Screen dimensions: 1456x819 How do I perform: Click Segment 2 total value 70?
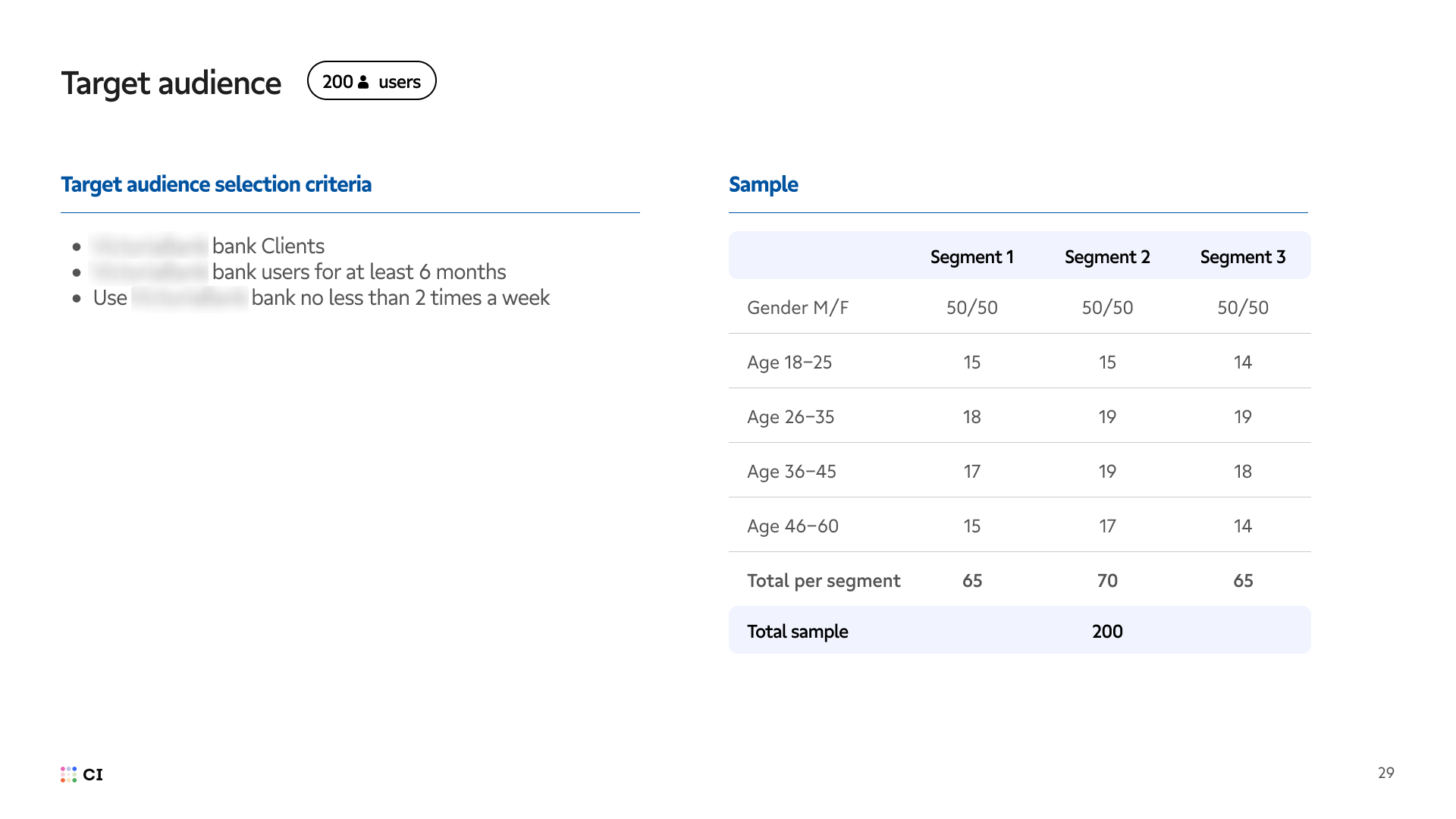(1107, 580)
